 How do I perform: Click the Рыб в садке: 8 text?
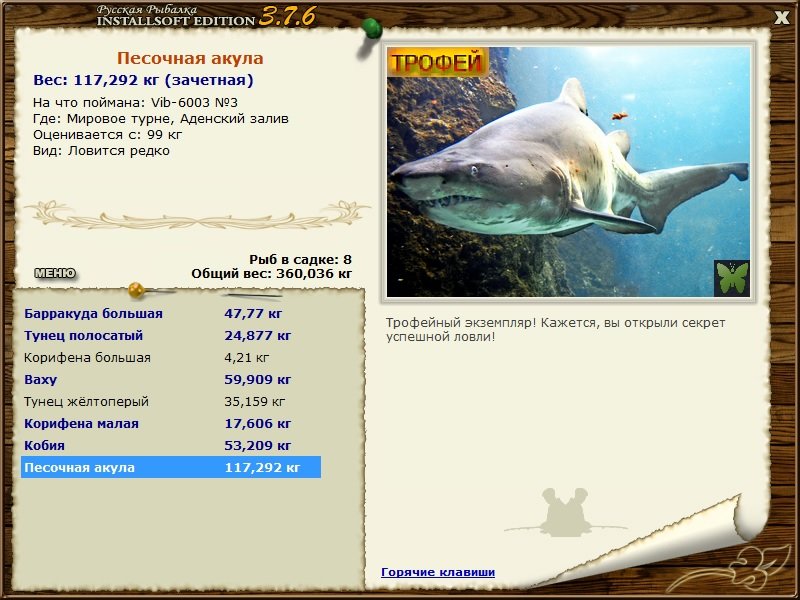pos(301,260)
